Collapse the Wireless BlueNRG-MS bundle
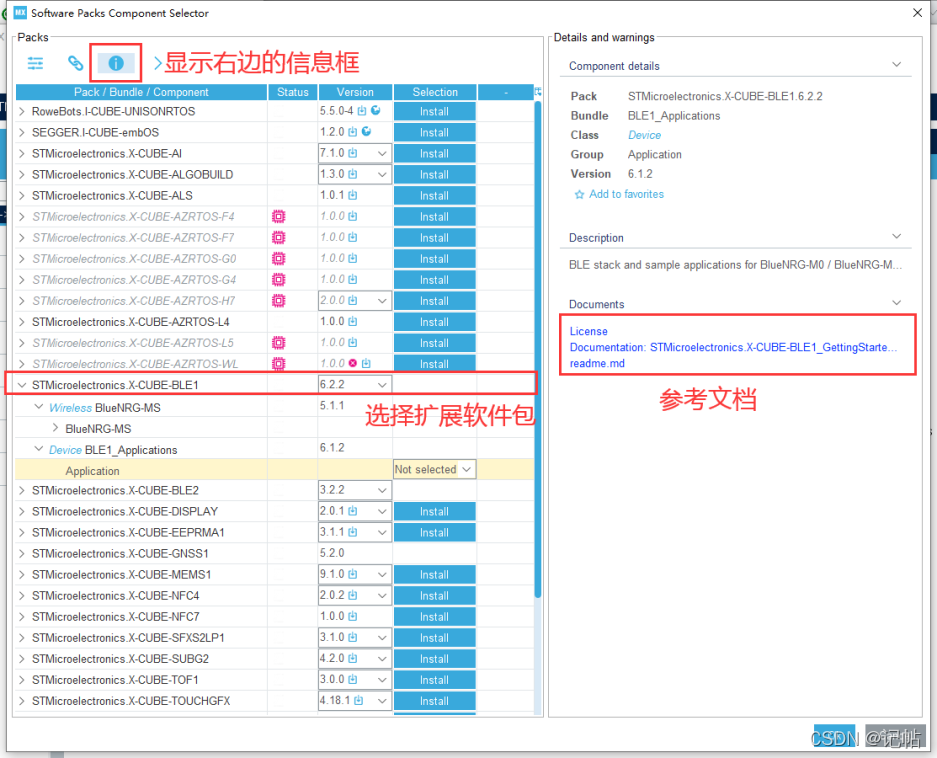The height and width of the screenshot is (758, 937). 39,406
